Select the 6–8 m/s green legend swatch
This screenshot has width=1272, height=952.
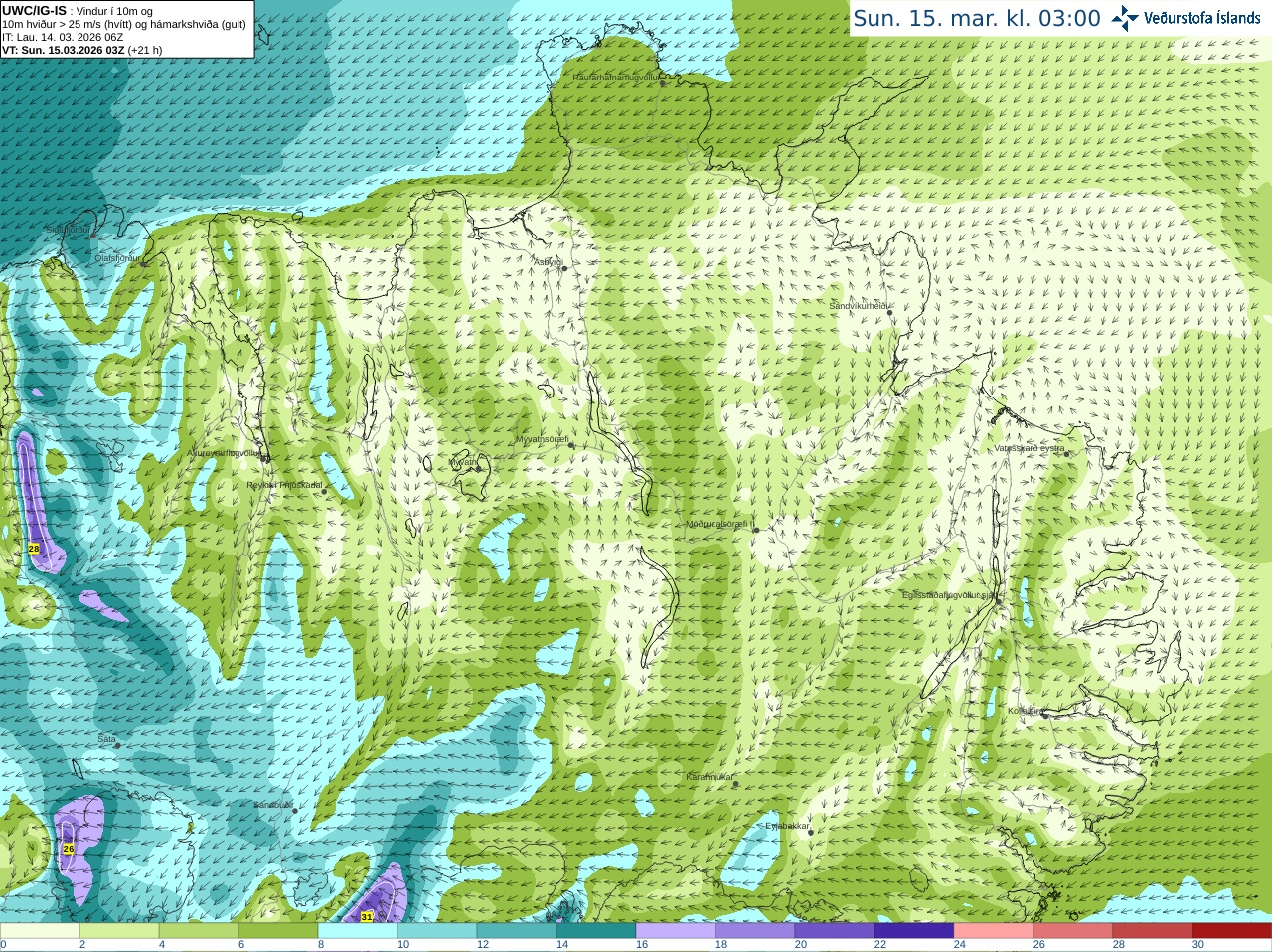coord(278,931)
